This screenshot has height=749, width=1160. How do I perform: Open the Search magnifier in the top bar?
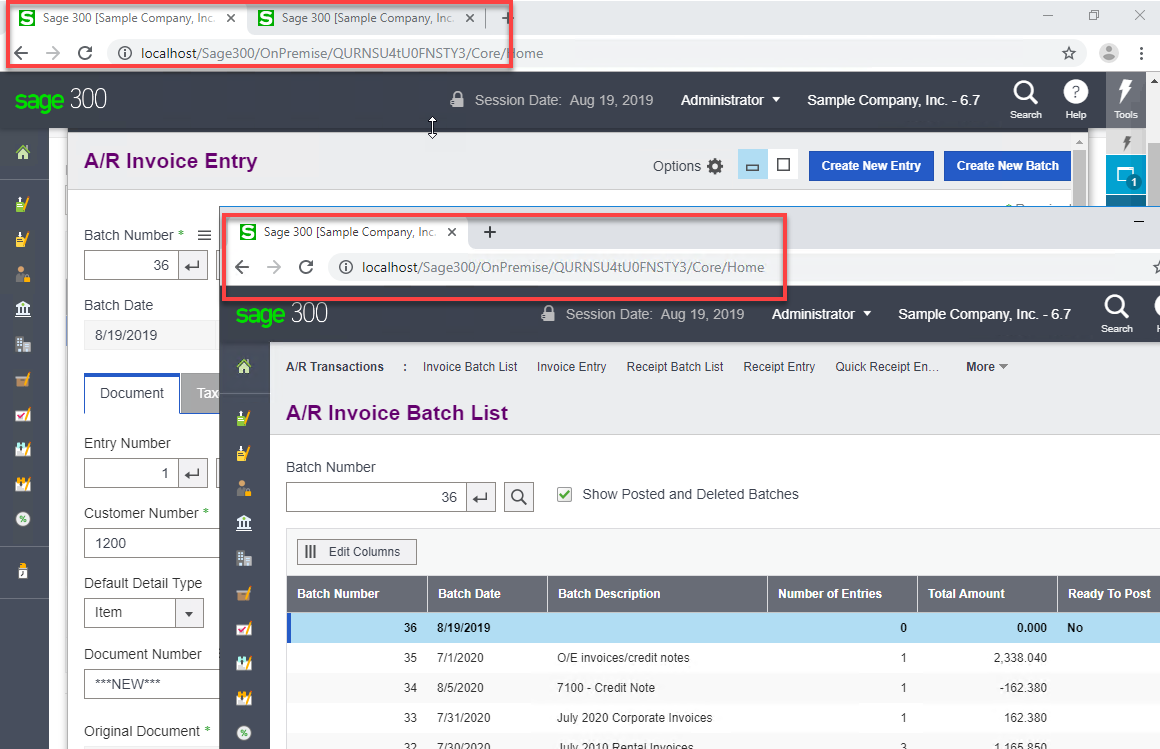tap(1026, 97)
